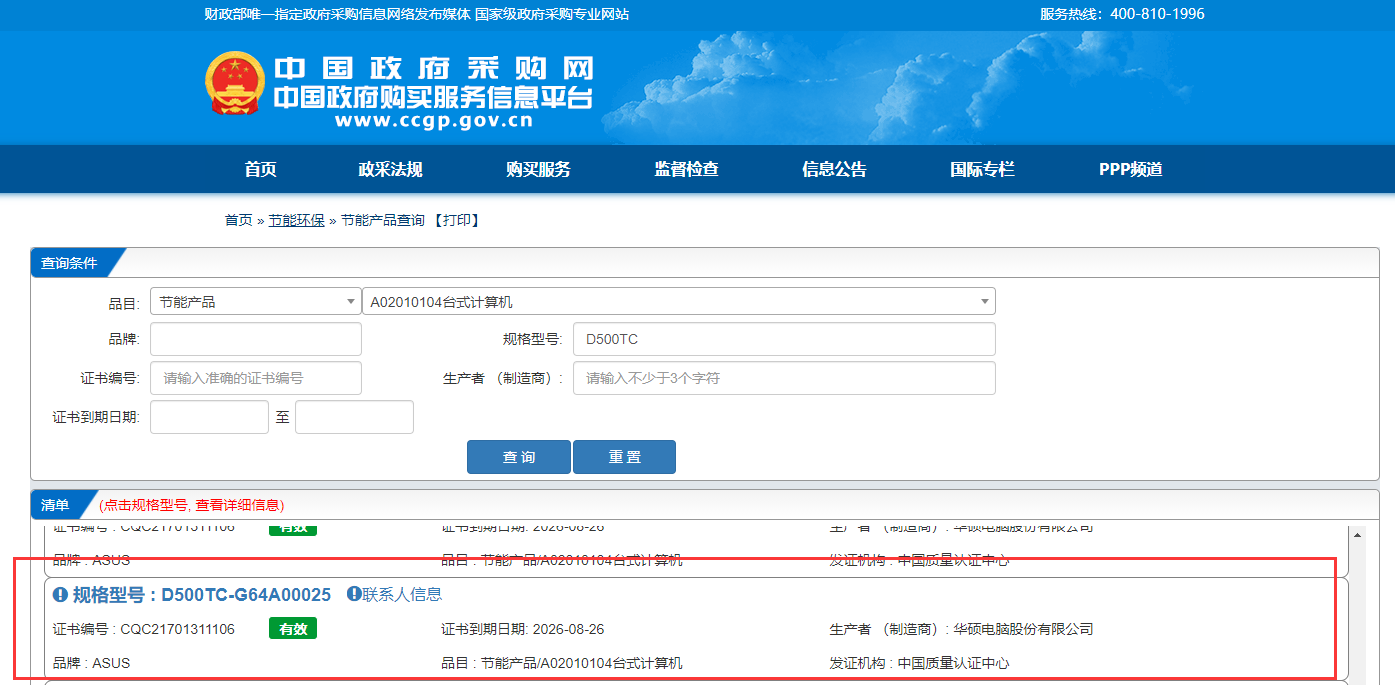
Task: Click the 查询条件 panel tab
Action: pyautogui.click(x=69, y=263)
